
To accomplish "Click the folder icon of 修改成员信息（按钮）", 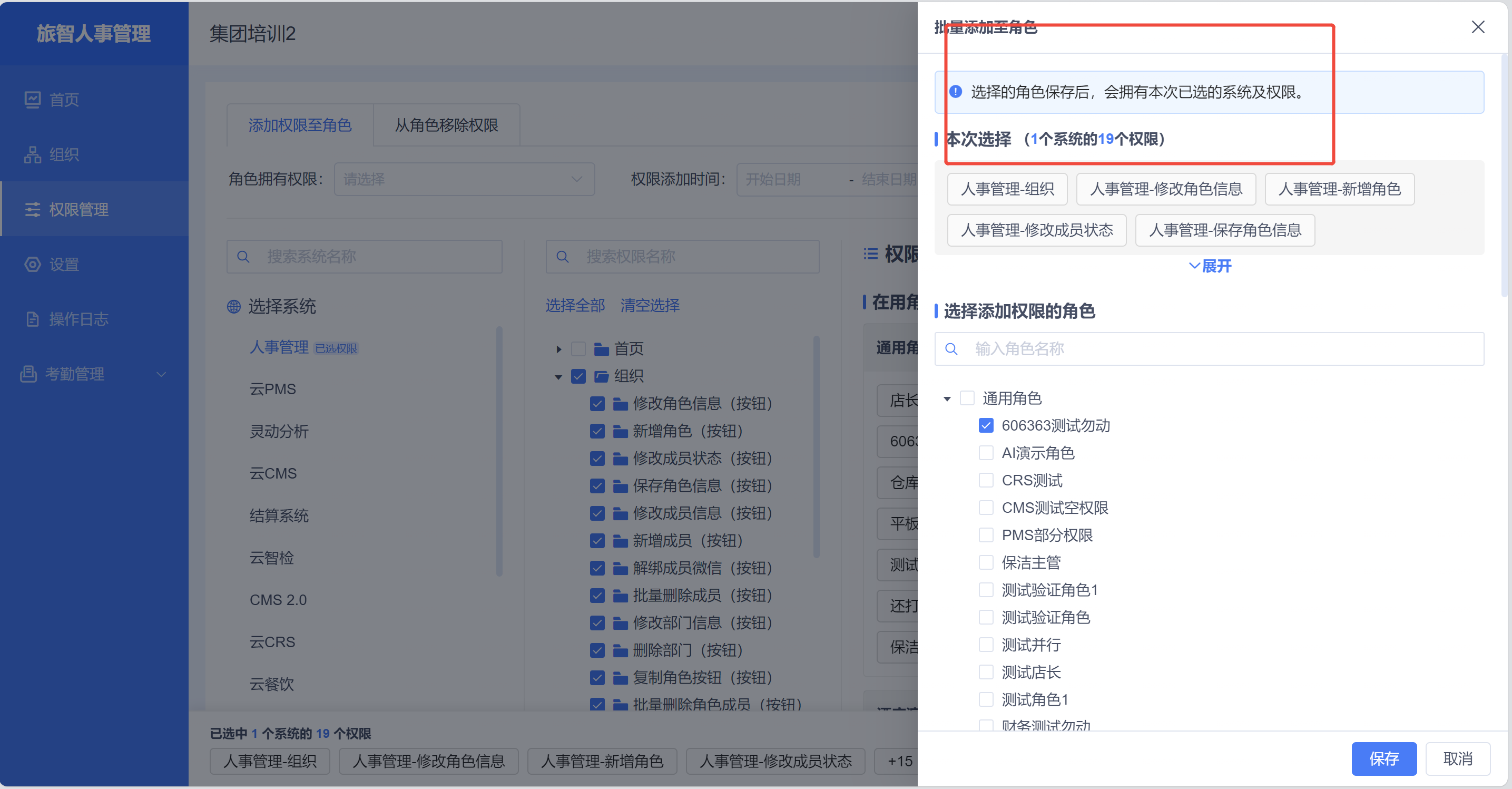I will tap(620, 514).
